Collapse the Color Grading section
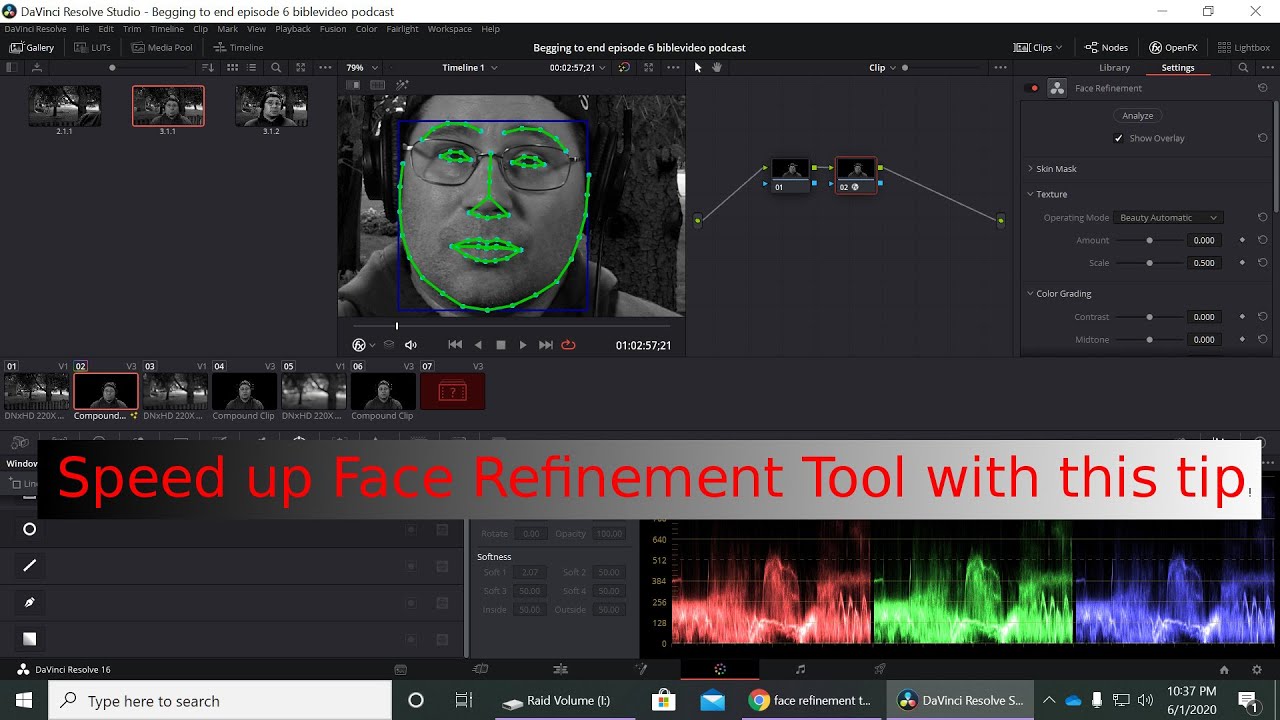This screenshot has height=720, width=1280. click(x=1059, y=294)
